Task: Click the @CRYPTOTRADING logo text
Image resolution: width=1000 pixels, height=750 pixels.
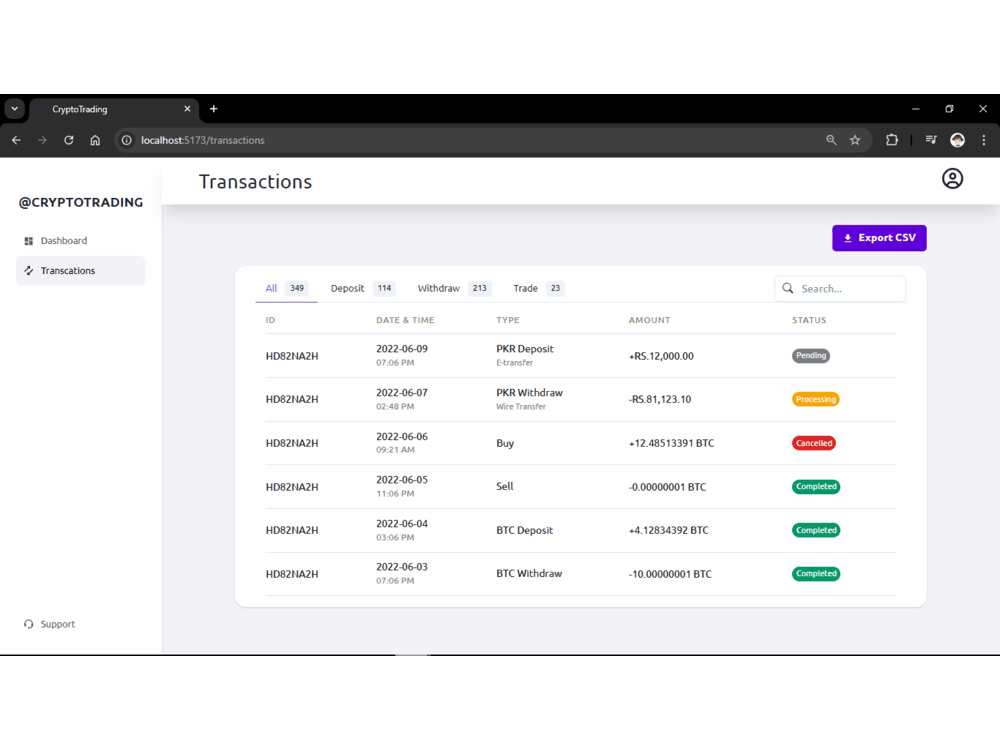Action: [80, 202]
